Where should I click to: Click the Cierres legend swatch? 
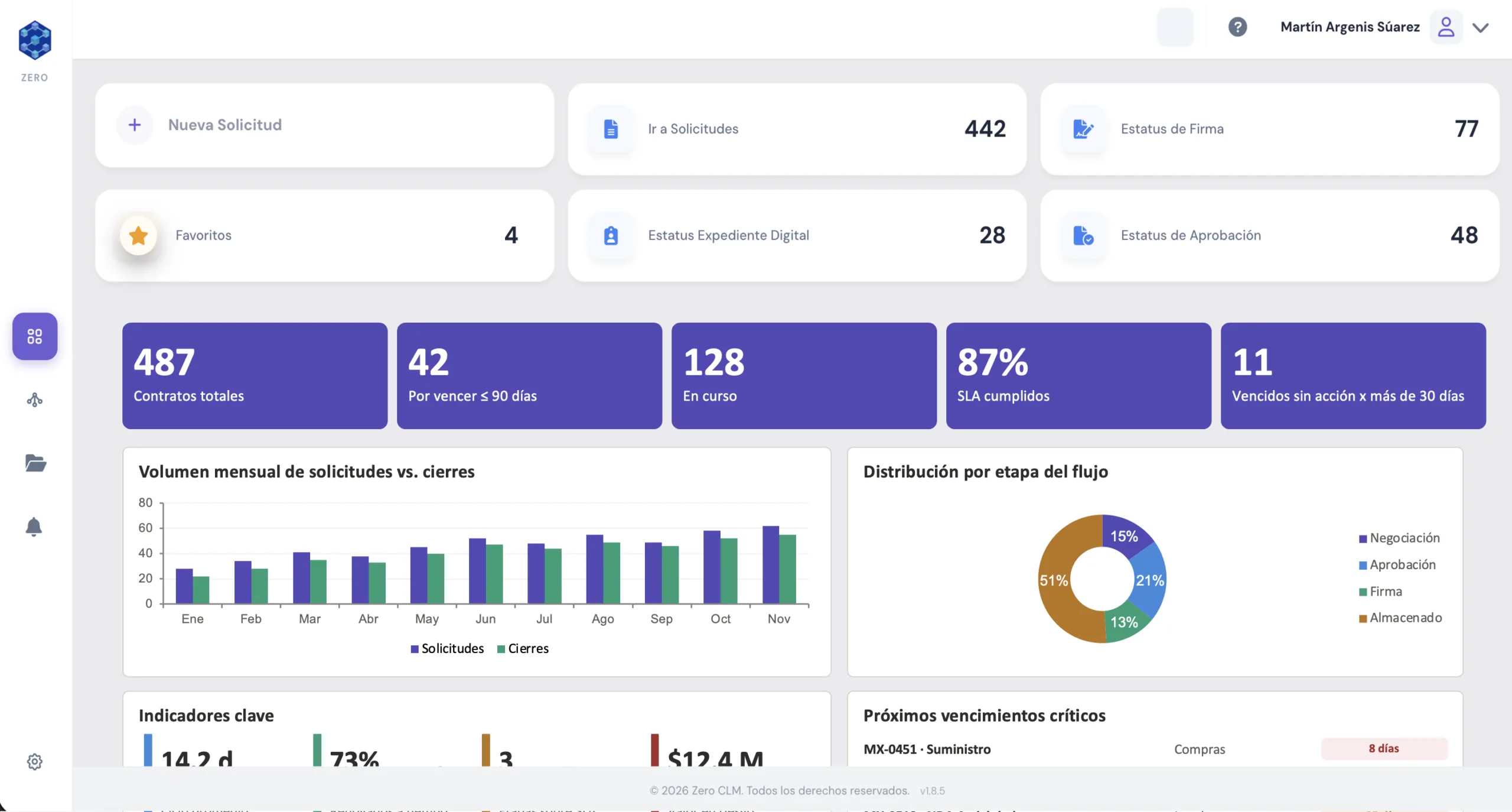point(501,649)
